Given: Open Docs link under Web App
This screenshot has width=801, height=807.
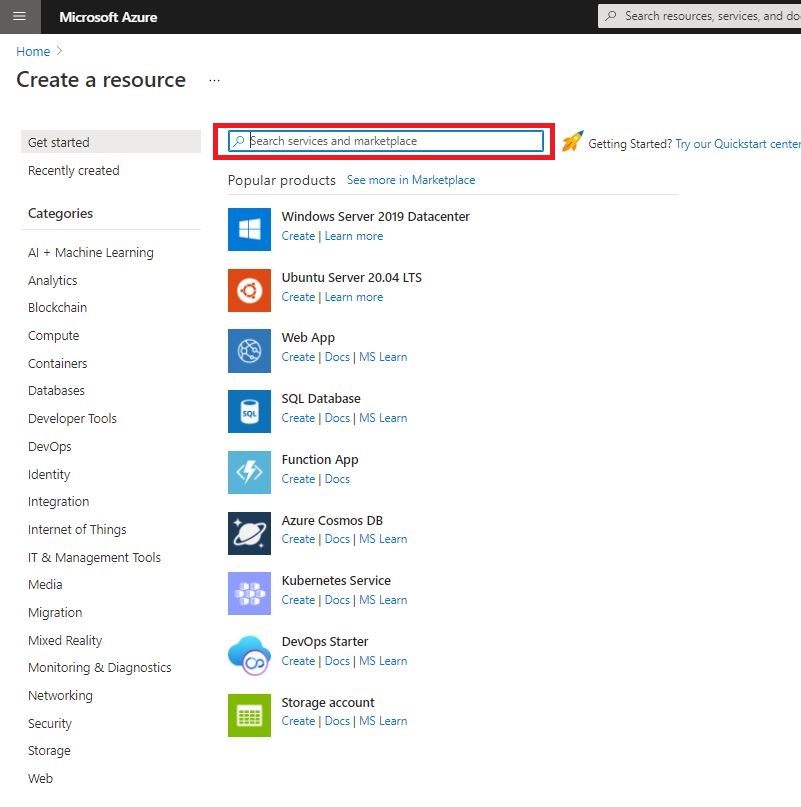Looking at the screenshot, I should (337, 357).
